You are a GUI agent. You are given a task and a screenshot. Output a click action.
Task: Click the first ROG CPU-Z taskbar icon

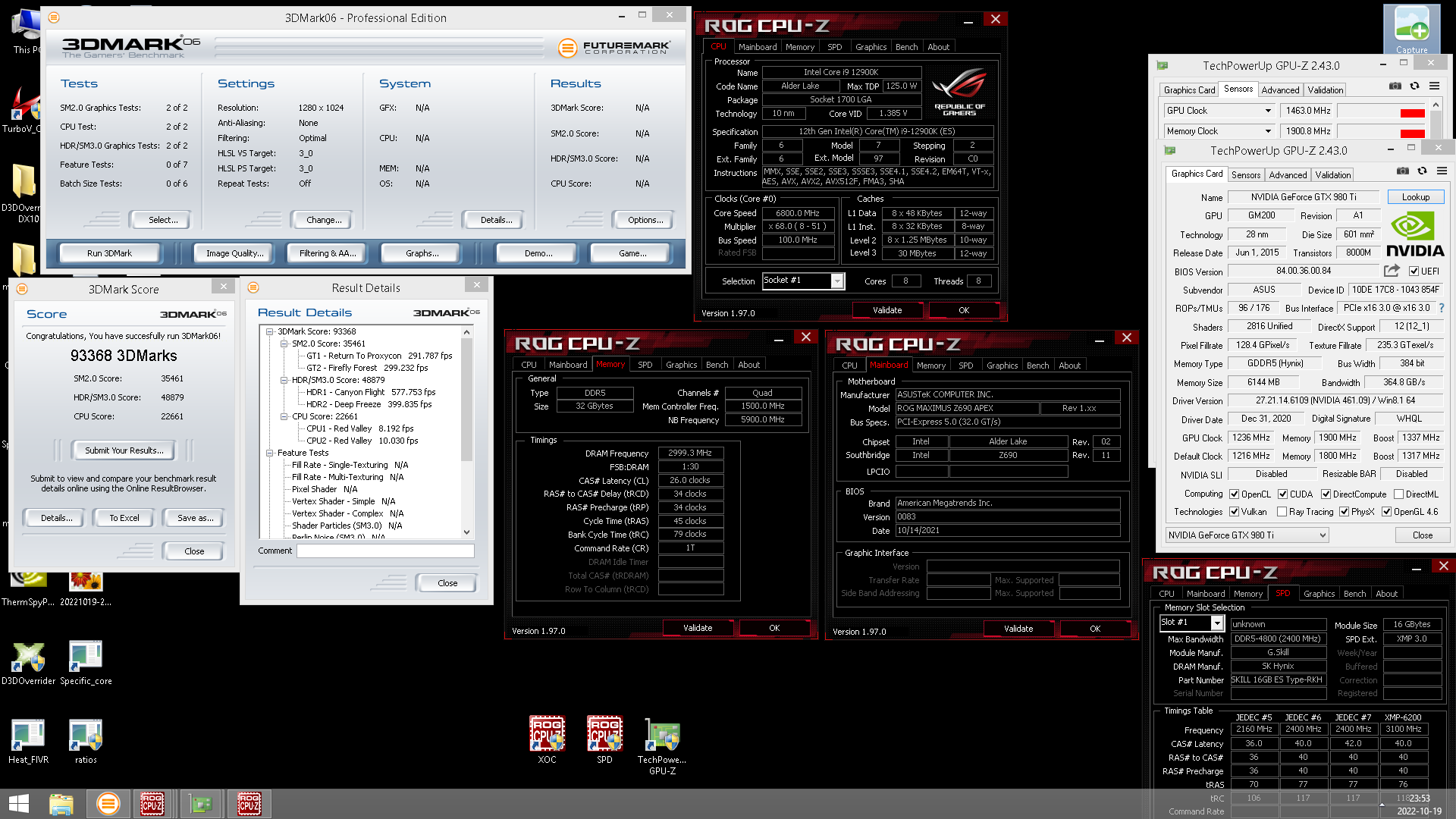click(152, 804)
